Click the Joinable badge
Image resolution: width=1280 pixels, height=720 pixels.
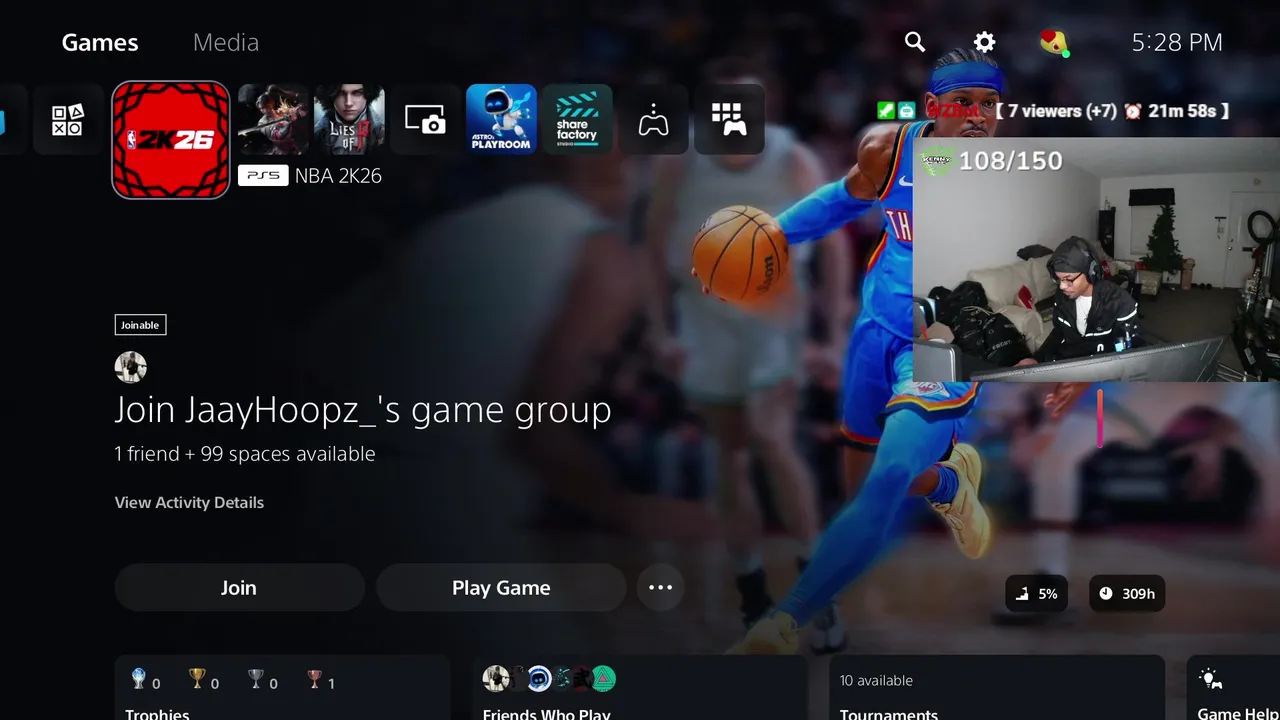pos(140,325)
